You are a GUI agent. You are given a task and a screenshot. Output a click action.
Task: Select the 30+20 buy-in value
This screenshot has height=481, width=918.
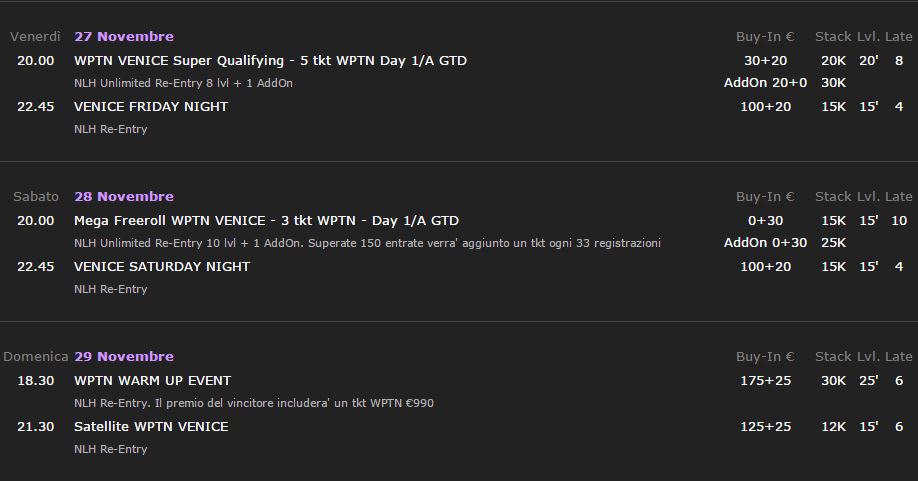coord(765,60)
